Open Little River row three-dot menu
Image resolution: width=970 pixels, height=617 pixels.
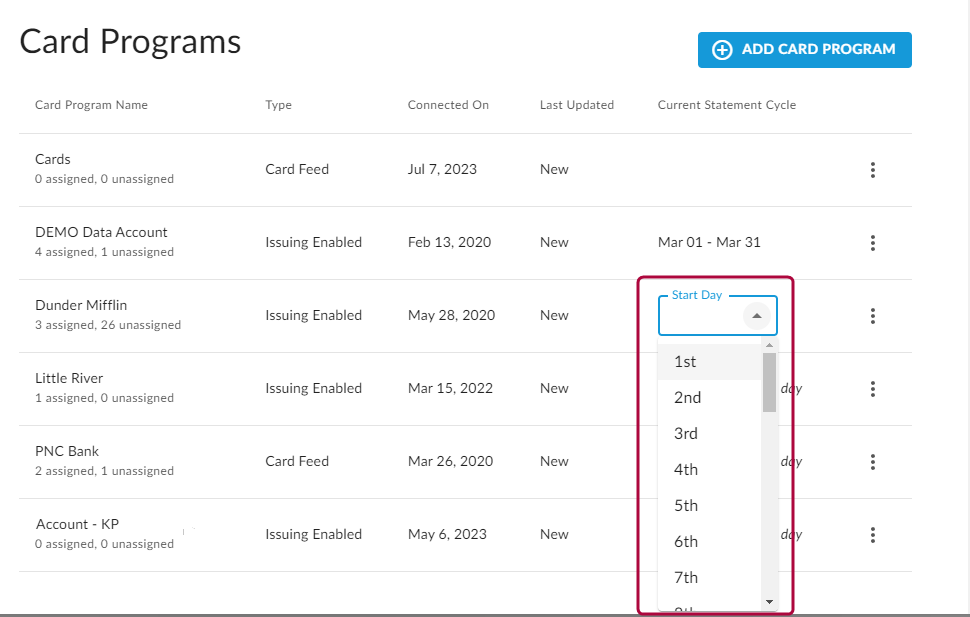(x=873, y=389)
